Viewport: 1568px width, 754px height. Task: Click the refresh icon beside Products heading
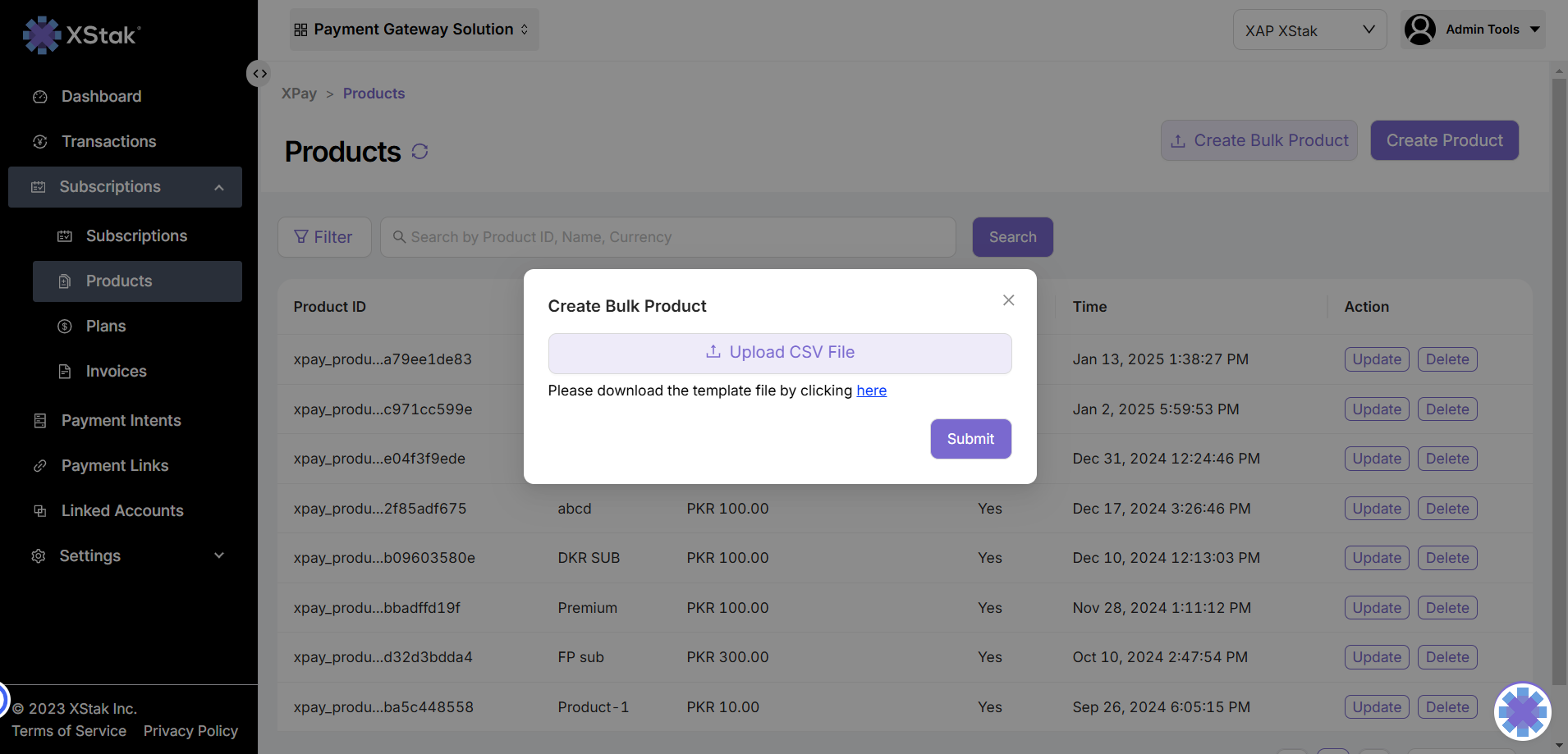420,152
